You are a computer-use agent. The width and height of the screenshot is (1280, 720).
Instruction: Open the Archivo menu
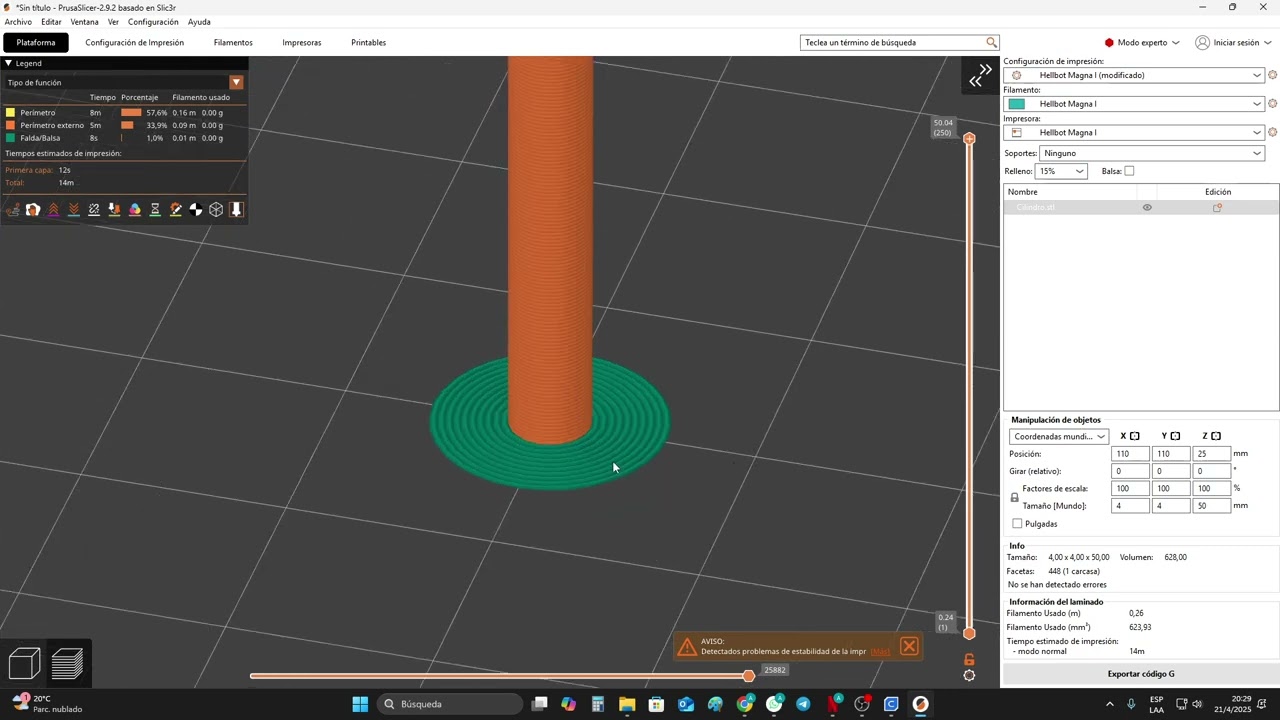18,22
